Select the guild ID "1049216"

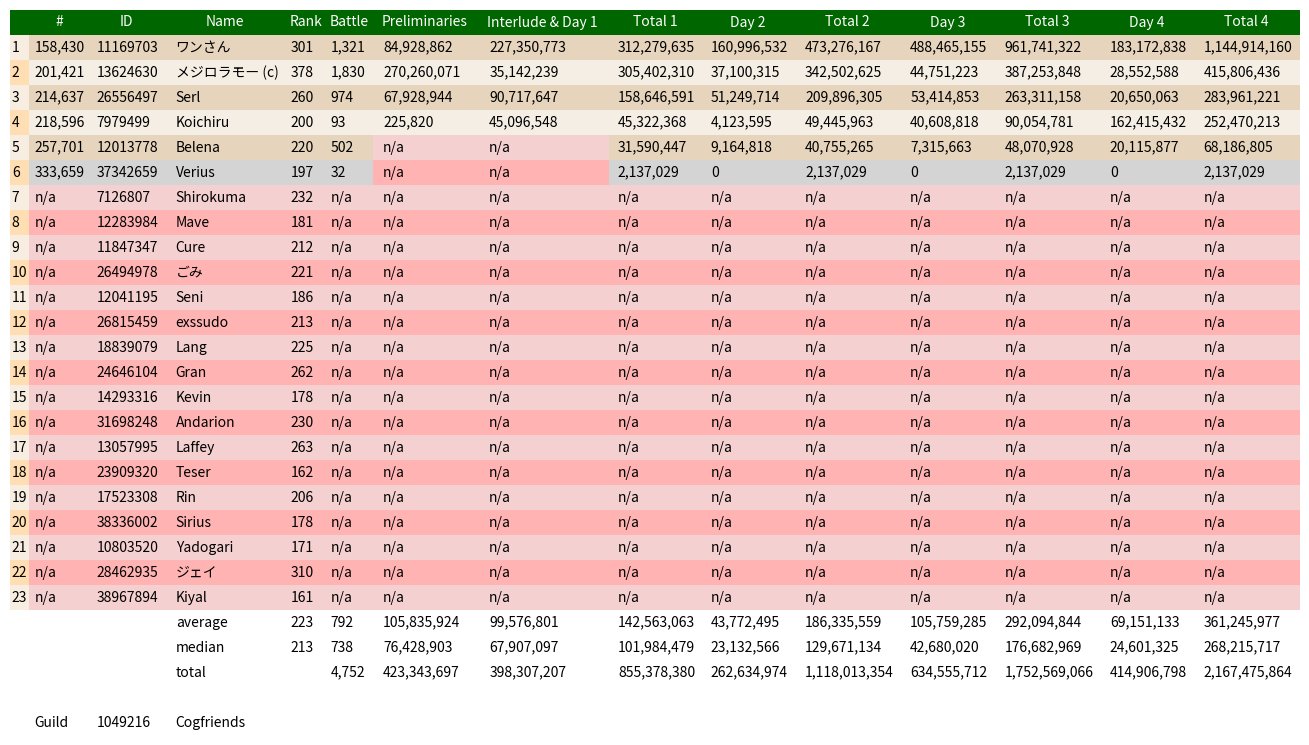123,722
